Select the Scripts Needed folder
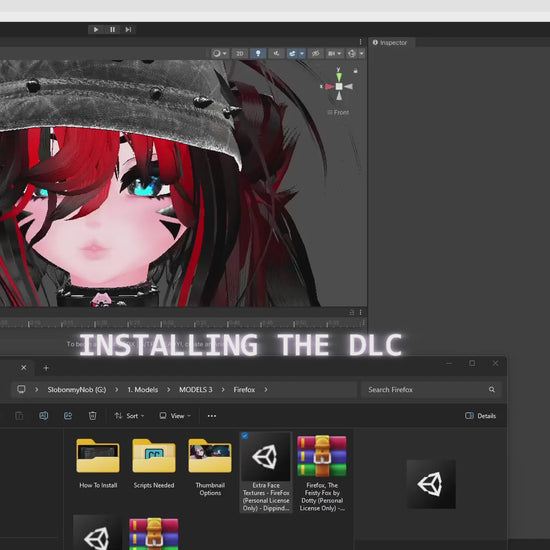 pos(154,464)
